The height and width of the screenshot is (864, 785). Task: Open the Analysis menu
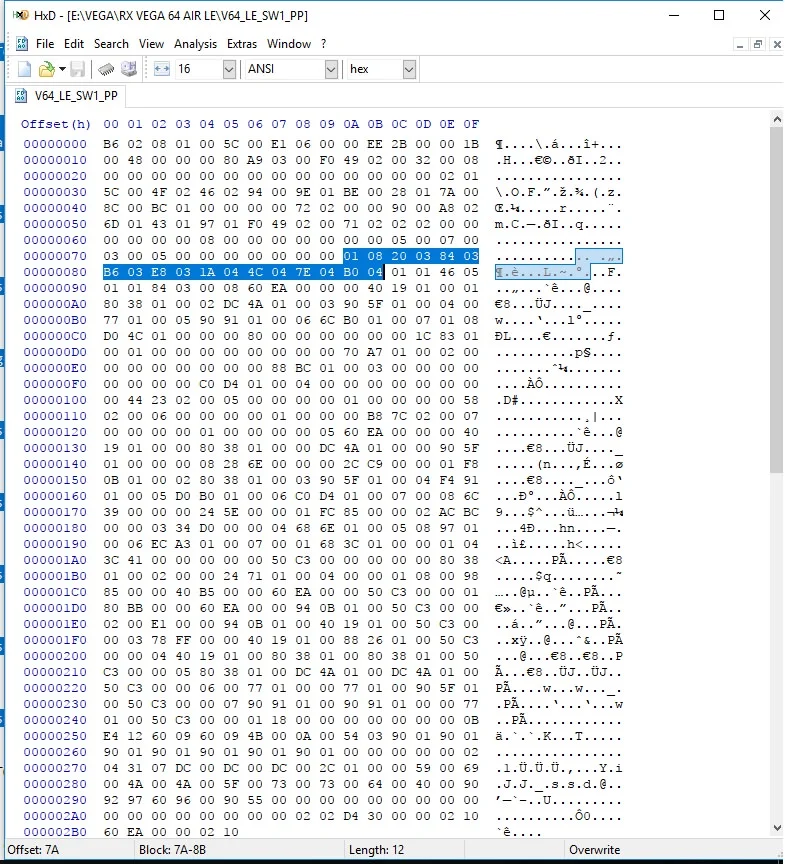(x=195, y=44)
